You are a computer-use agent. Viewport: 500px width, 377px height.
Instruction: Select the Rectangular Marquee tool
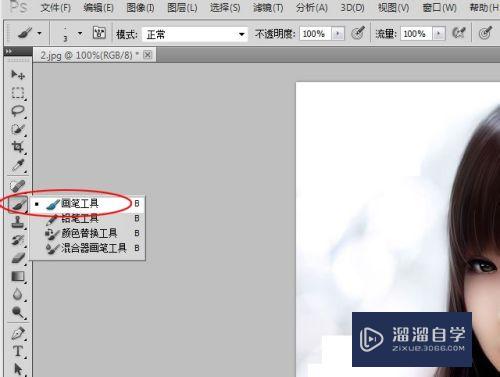[x=18, y=93]
